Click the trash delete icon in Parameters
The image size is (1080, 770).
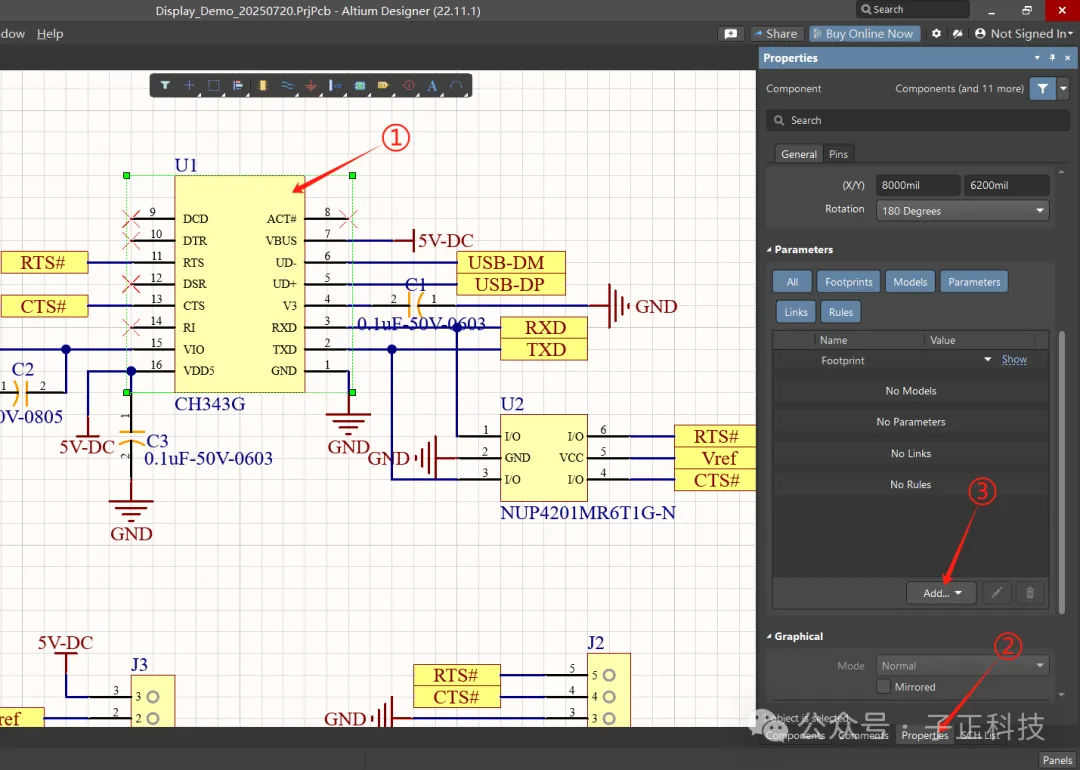[x=1030, y=592]
